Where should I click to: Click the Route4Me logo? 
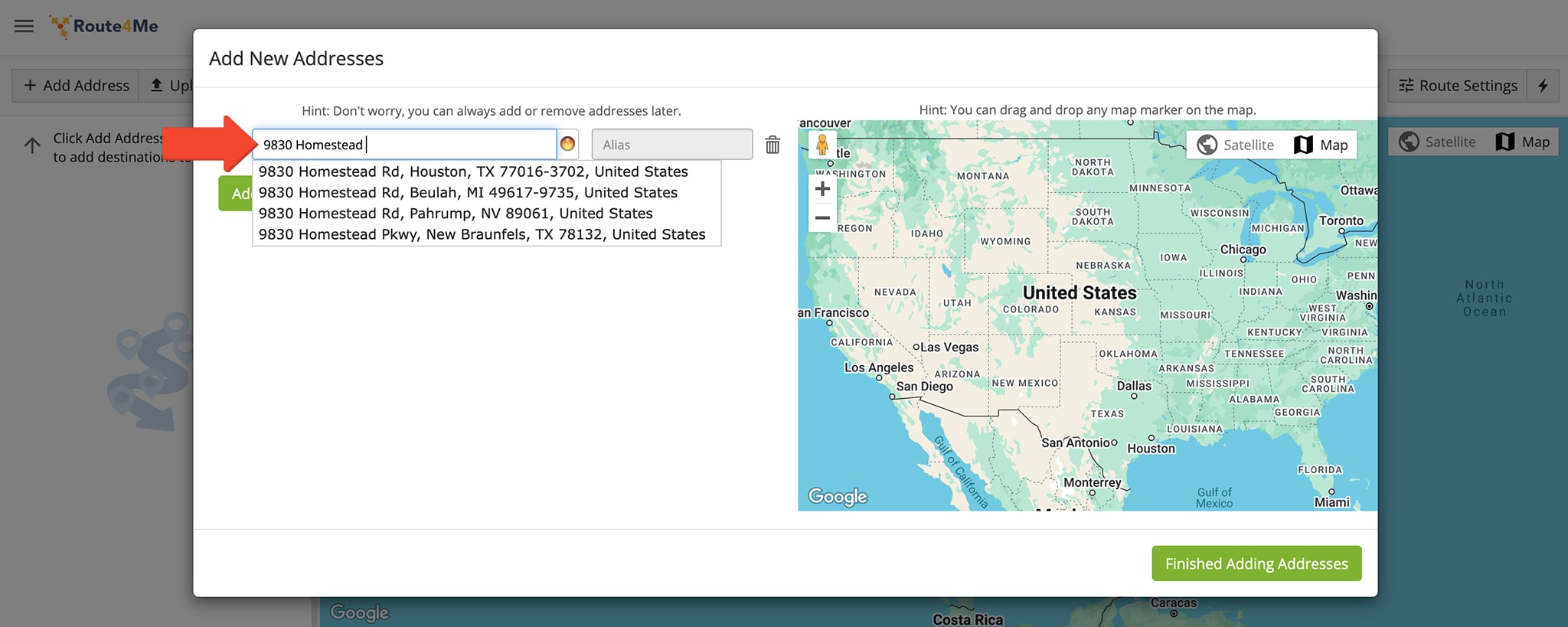pyautogui.click(x=104, y=26)
